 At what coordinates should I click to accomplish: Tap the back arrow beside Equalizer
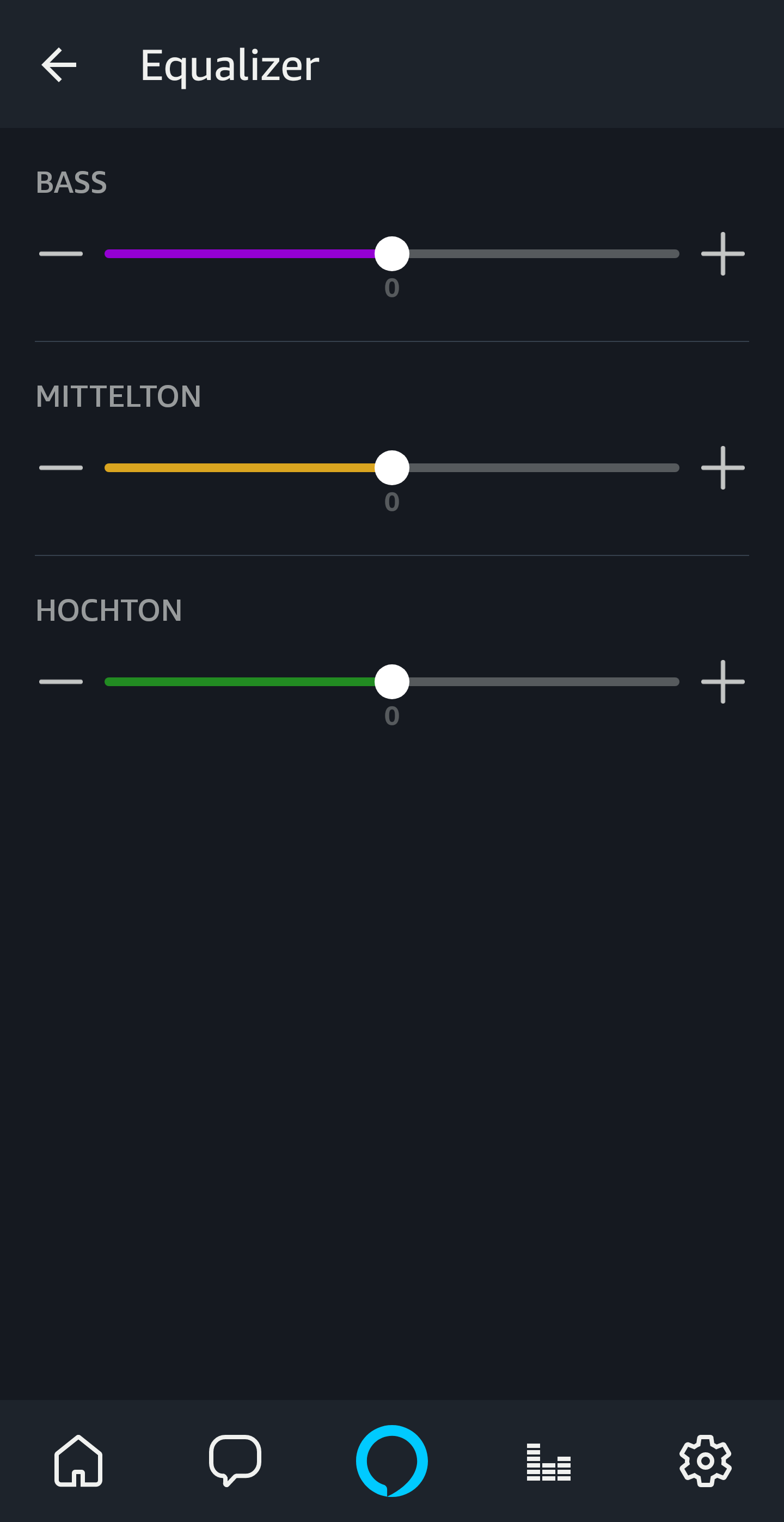click(x=59, y=65)
